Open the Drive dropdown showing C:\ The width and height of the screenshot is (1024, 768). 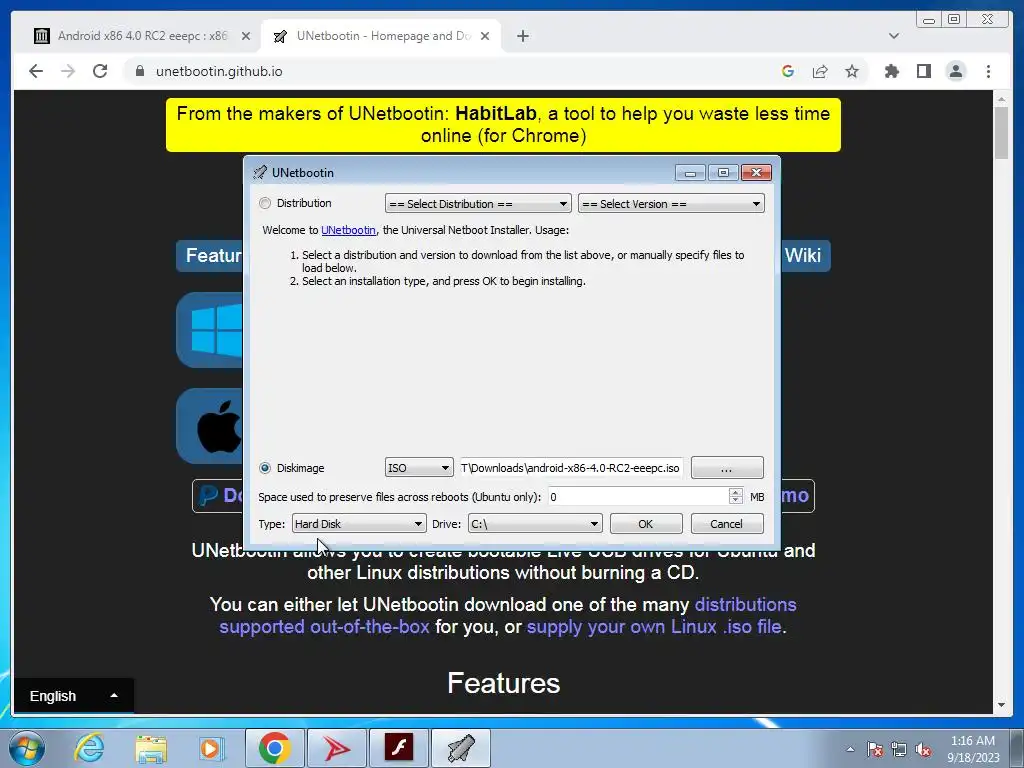pos(535,524)
